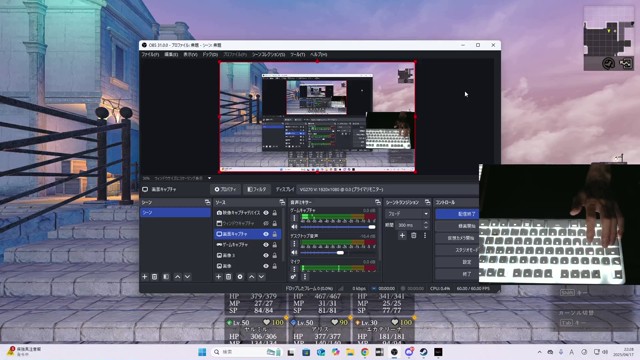Toggle visibility of 映像キャプチャデバイス source
The height and width of the screenshot is (360, 640).
[266, 213]
